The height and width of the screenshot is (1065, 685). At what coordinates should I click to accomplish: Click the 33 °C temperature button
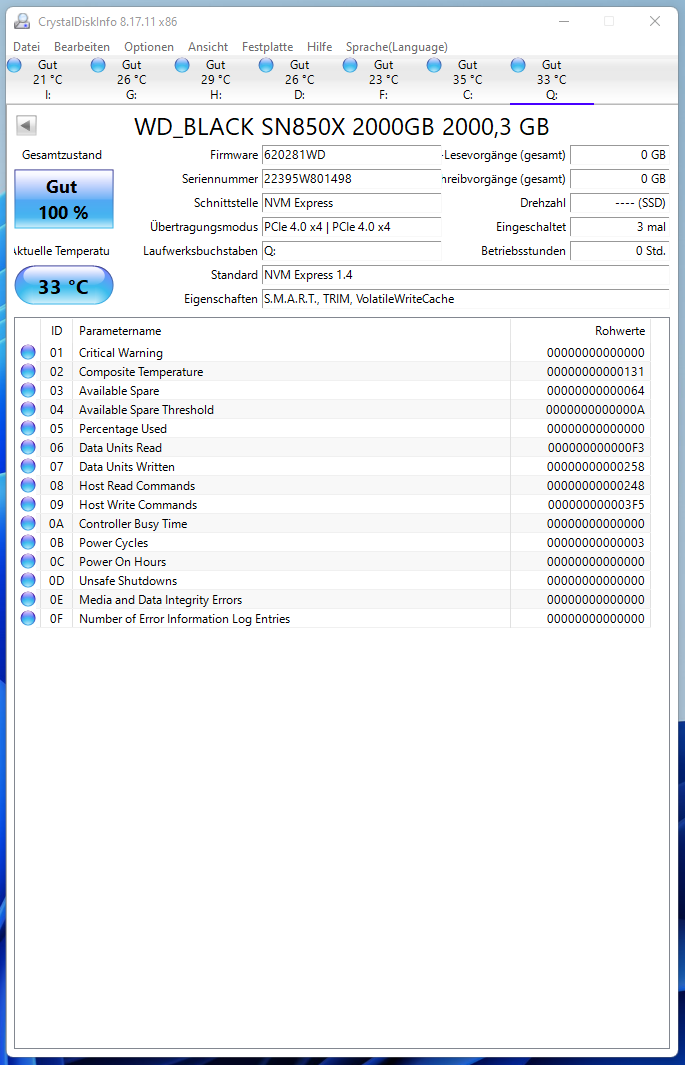[64, 285]
